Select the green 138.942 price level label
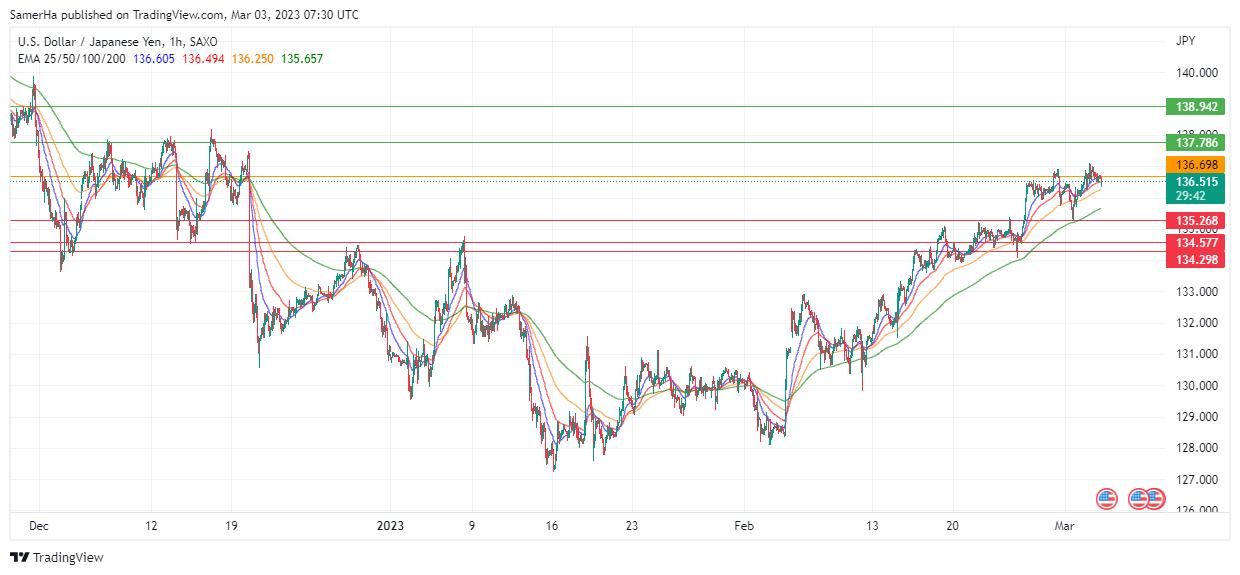This screenshot has width=1240, height=575. coord(1196,106)
